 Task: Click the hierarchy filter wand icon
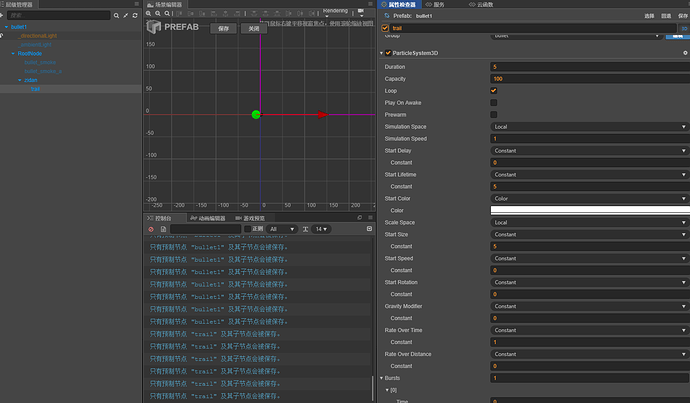click(126, 15)
